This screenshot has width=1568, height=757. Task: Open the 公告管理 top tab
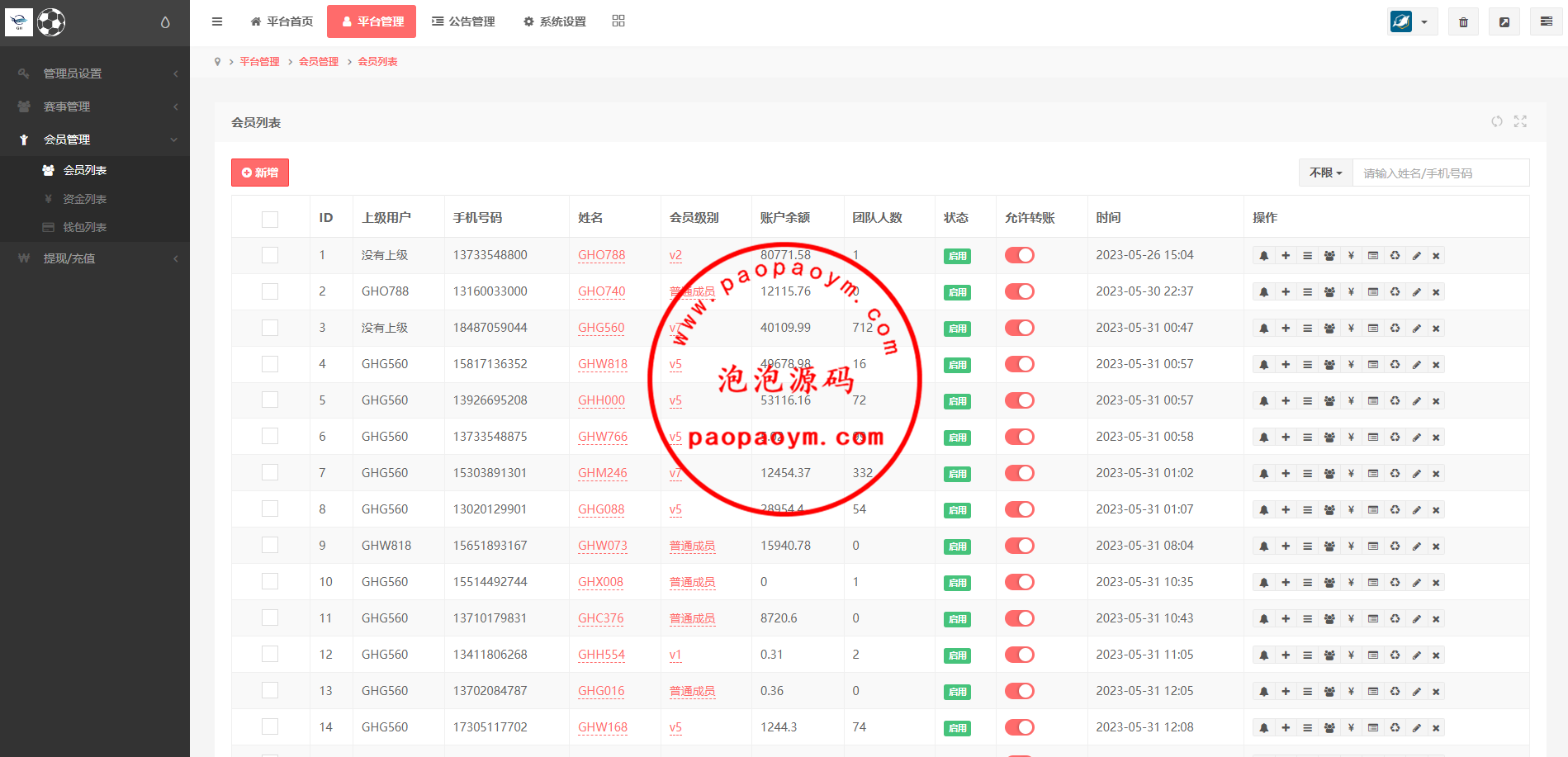[x=463, y=21]
